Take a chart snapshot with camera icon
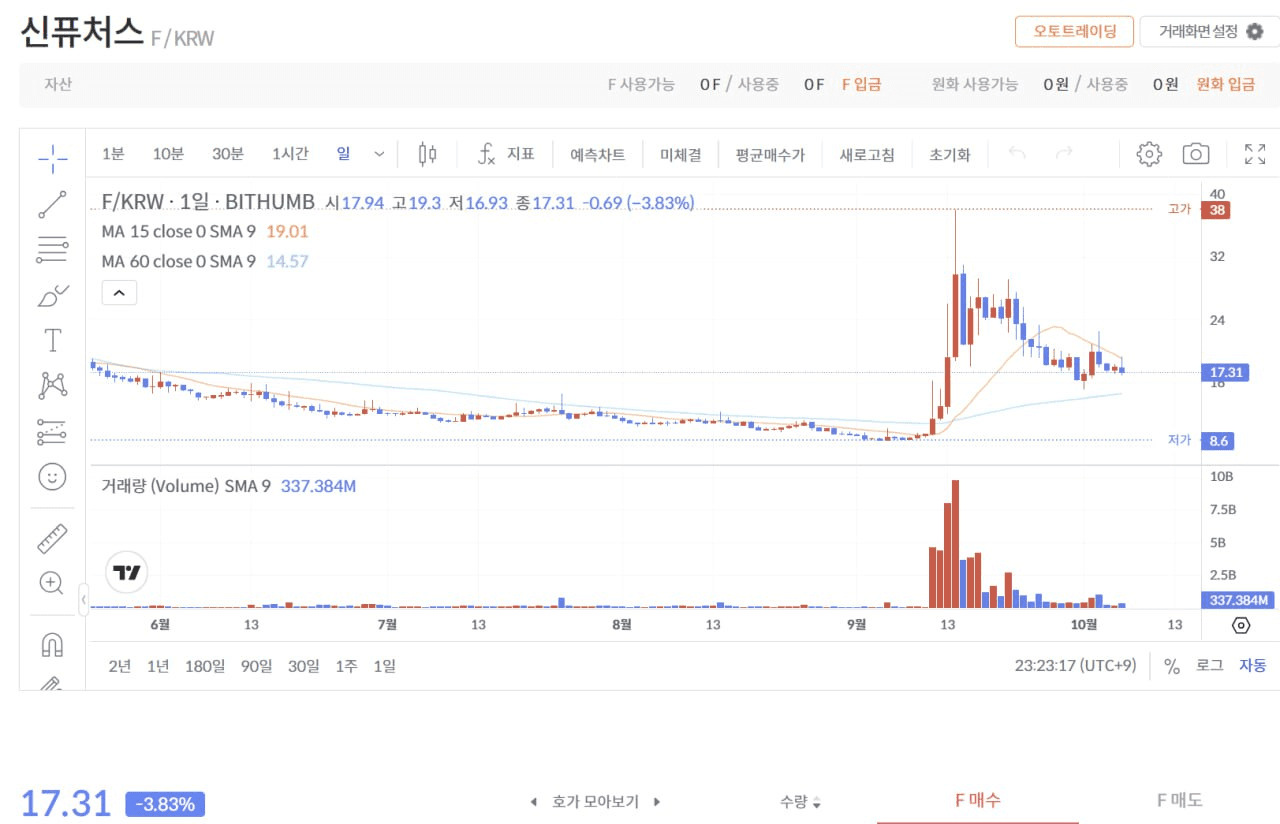1280x824 pixels. (1196, 154)
